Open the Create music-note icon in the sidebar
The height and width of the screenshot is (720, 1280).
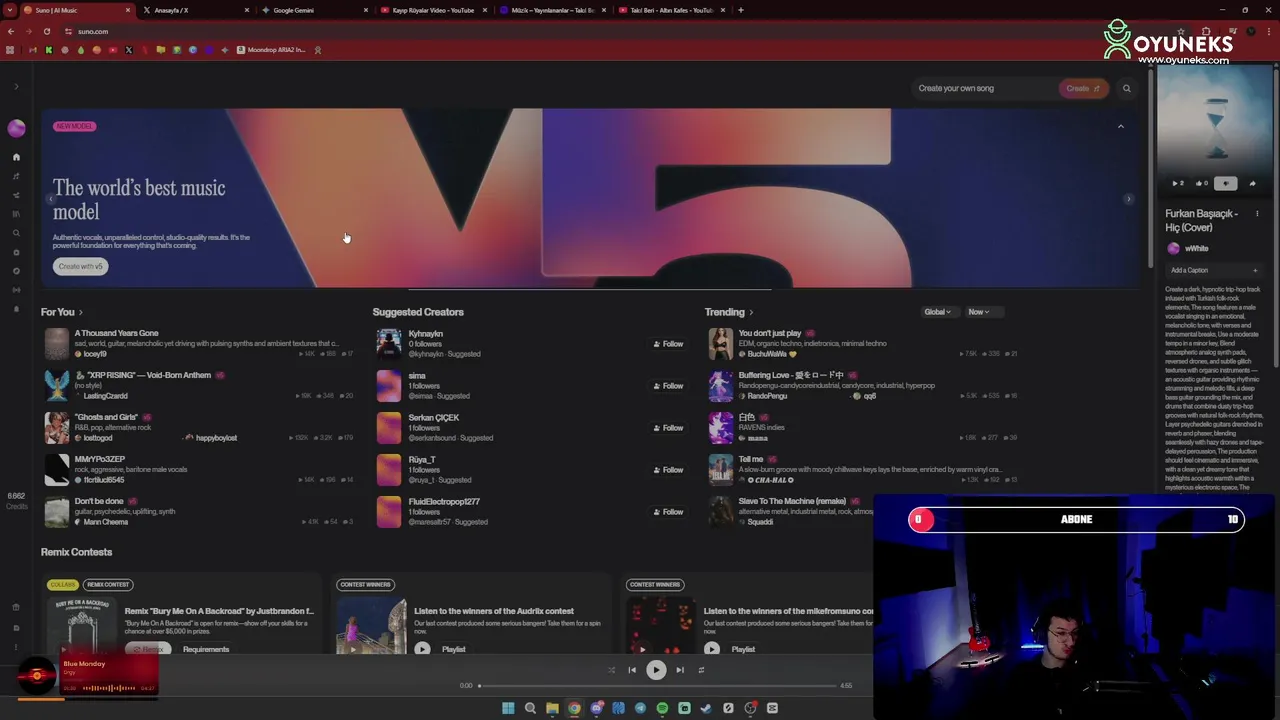16,176
